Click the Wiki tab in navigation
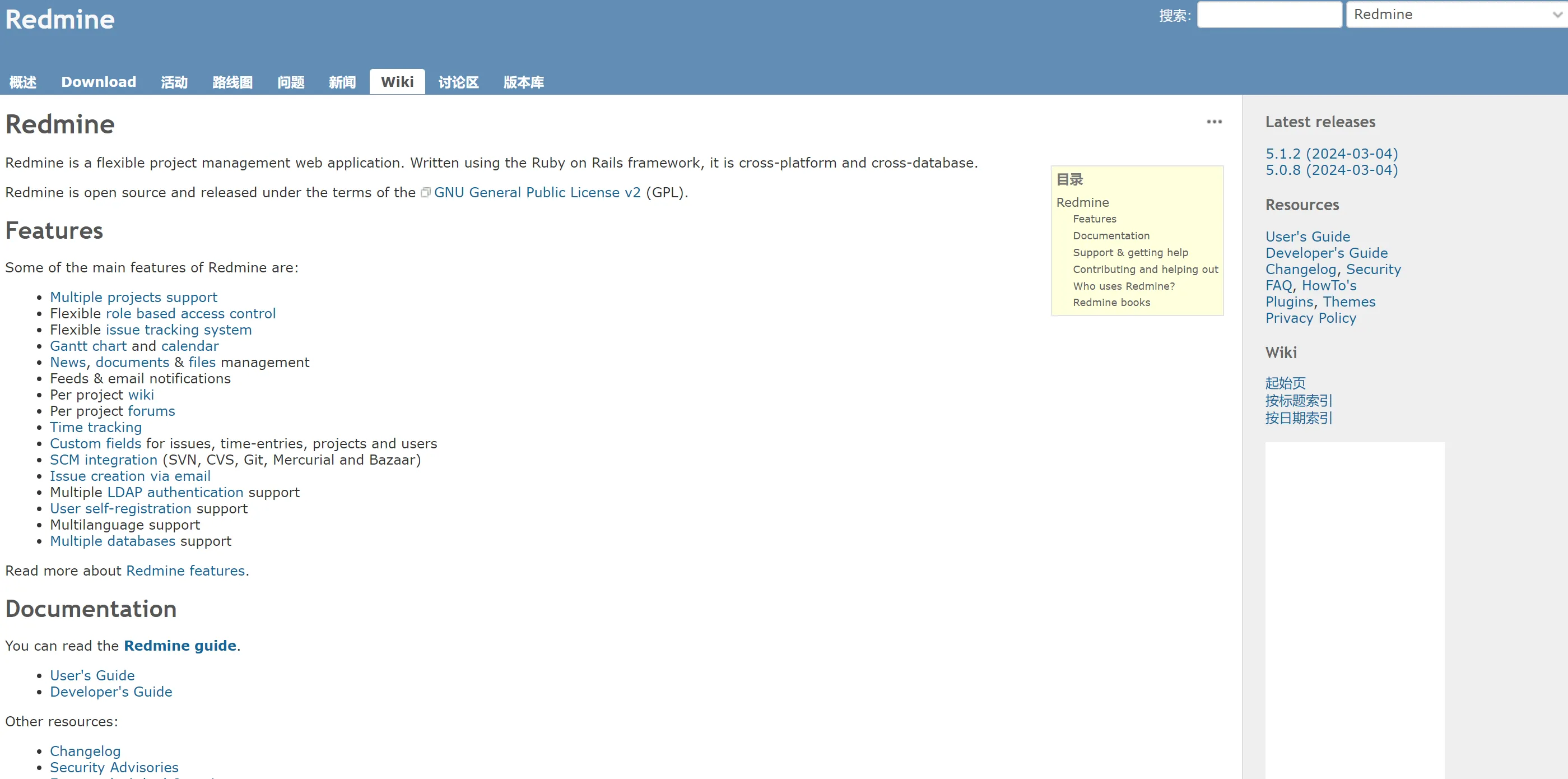 click(x=397, y=82)
